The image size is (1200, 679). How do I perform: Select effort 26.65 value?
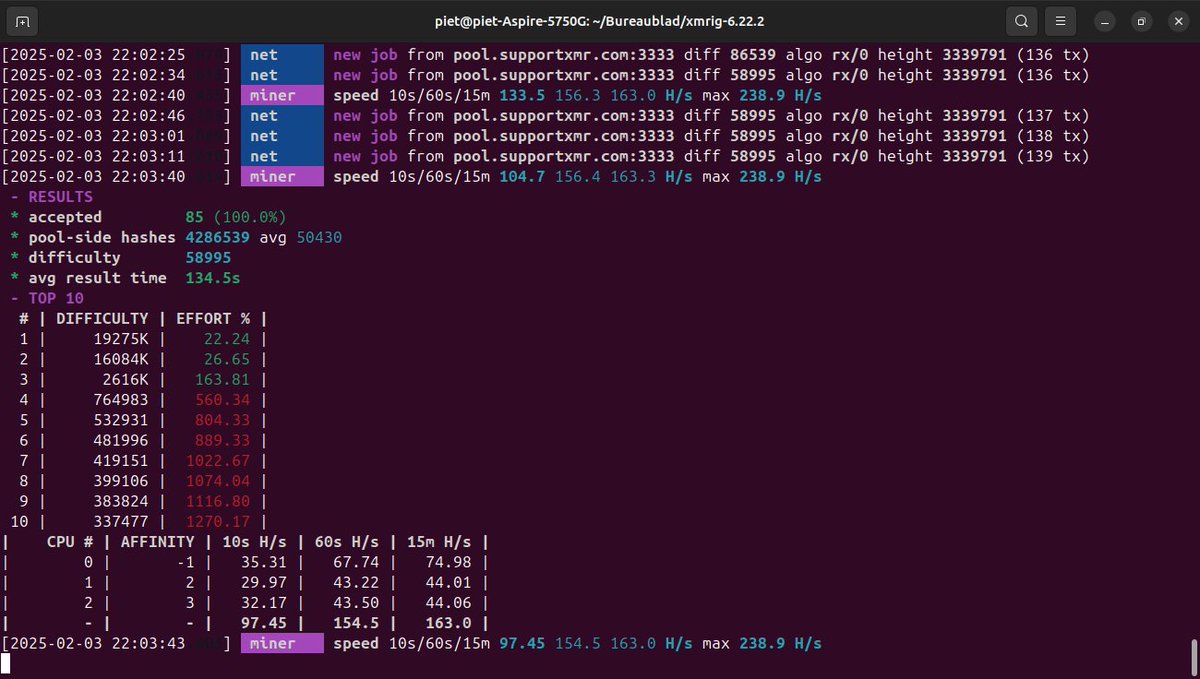click(227, 359)
